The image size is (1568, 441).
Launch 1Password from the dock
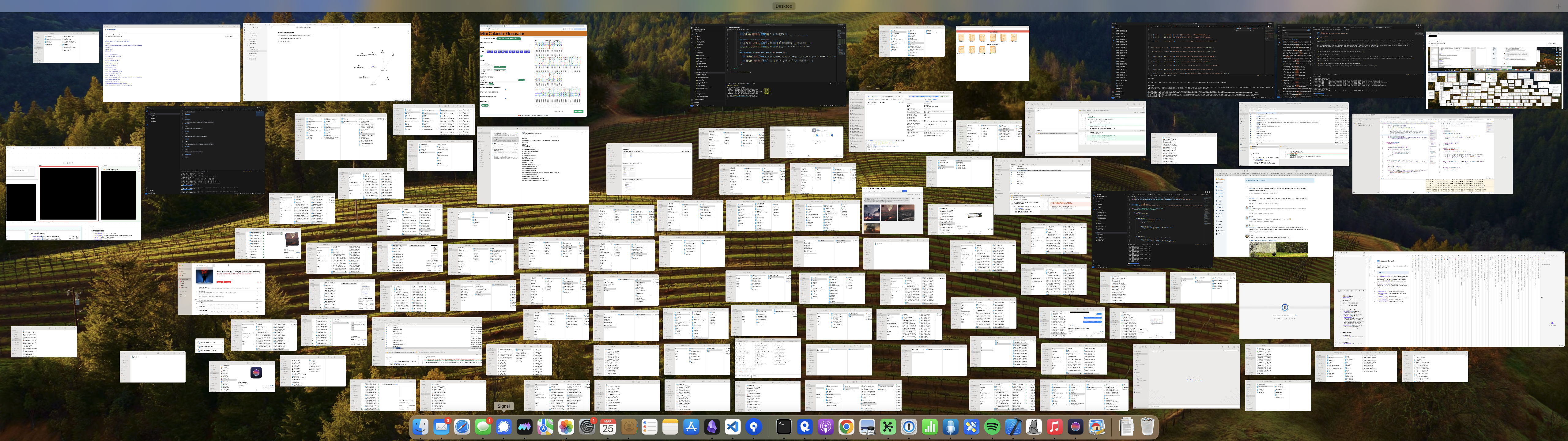coord(909,427)
